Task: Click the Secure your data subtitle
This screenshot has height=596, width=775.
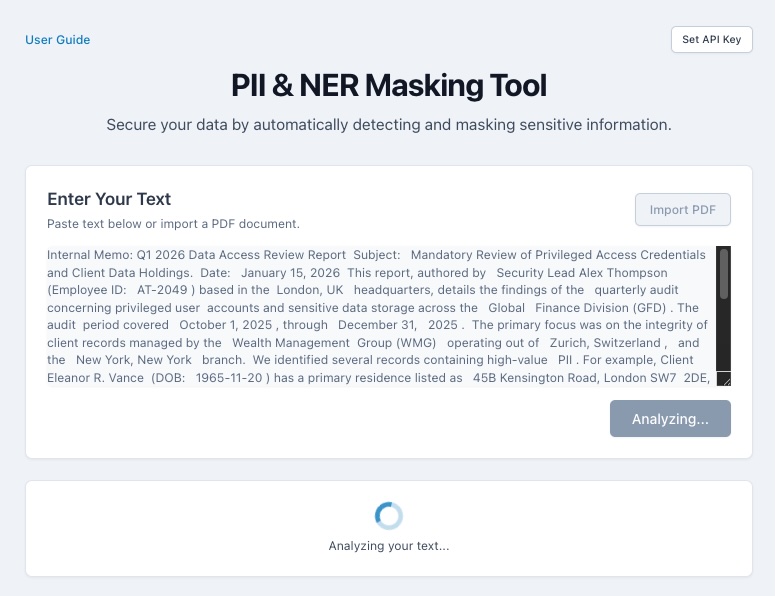Action: pyautogui.click(x=389, y=125)
